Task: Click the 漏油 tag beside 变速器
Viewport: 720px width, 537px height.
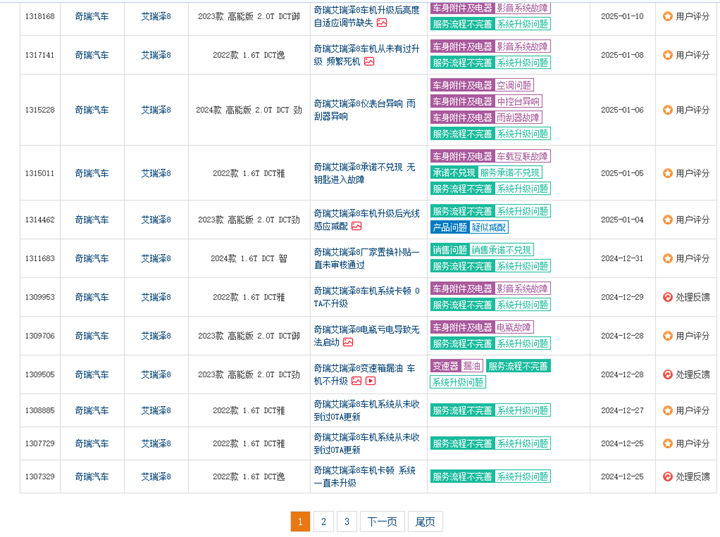Action: [x=472, y=366]
